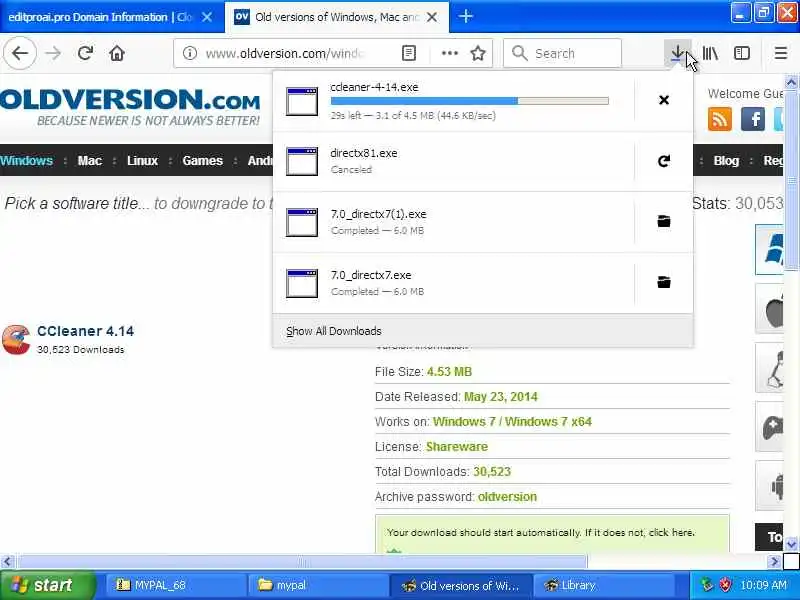The image size is (800, 600).
Task: Open the hamburger application menu
Action: [x=781, y=53]
